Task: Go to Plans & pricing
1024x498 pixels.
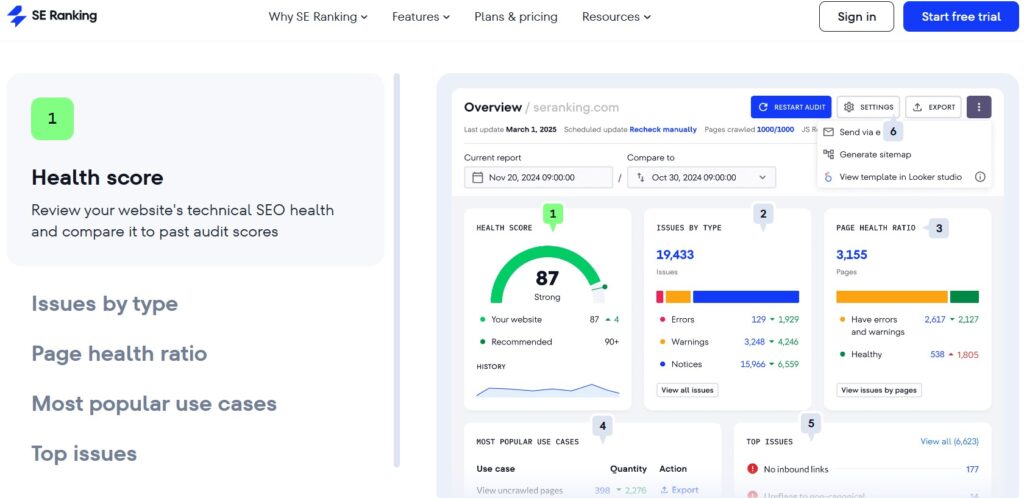Action: [516, 17]
